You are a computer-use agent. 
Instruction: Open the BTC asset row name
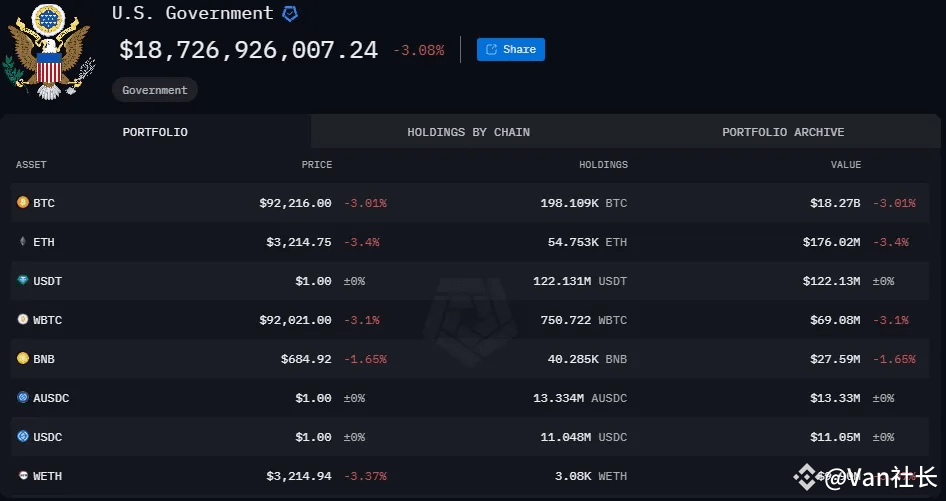pyautogui.click(x=44, y=203)
